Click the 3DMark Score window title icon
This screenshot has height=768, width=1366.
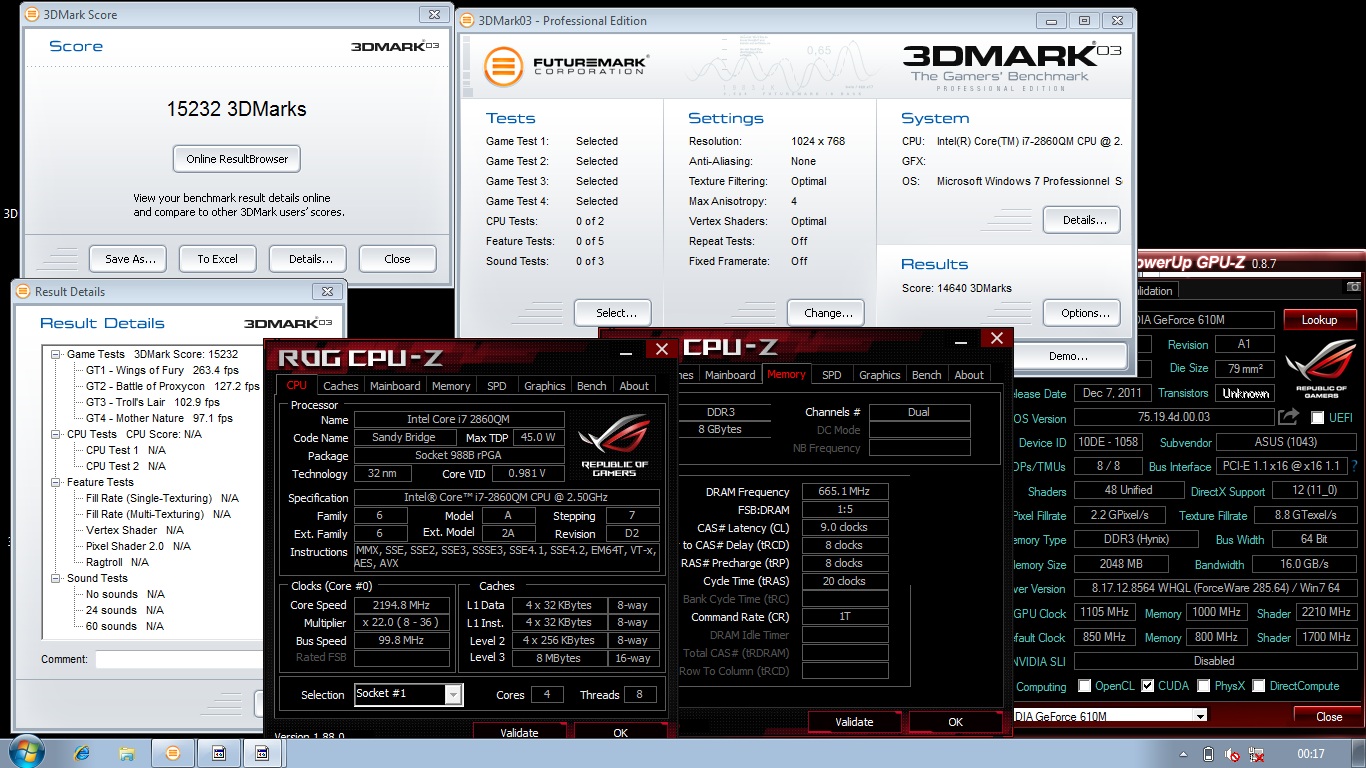pyautogui.click(x=30, y=15)
